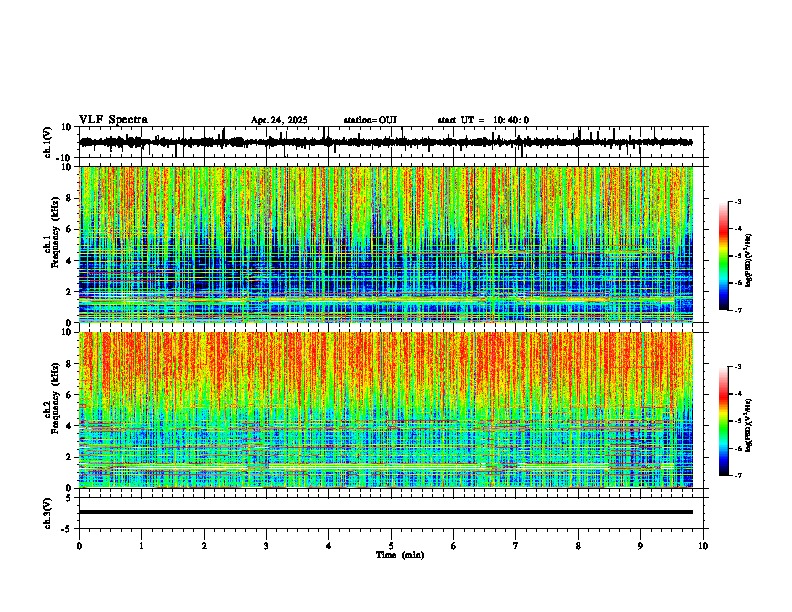Select the "start UT = 10:40:0" text
This screenshot has width=792, height=612.
483,120
